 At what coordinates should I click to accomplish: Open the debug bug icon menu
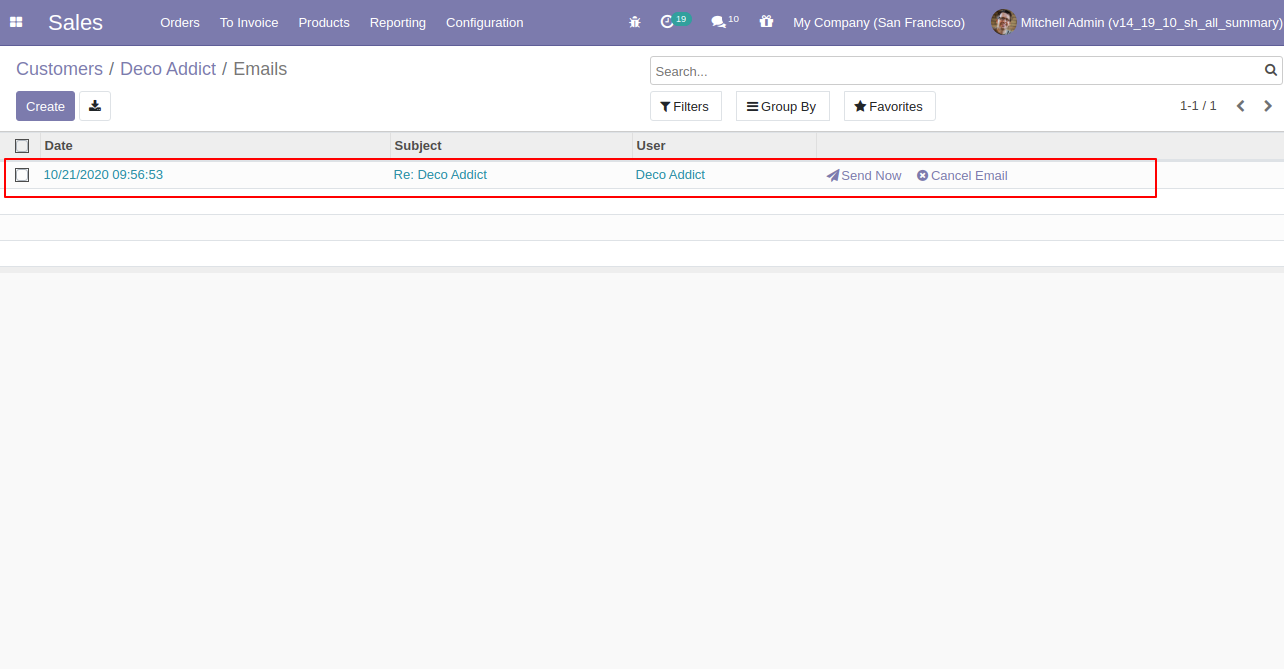635,22
